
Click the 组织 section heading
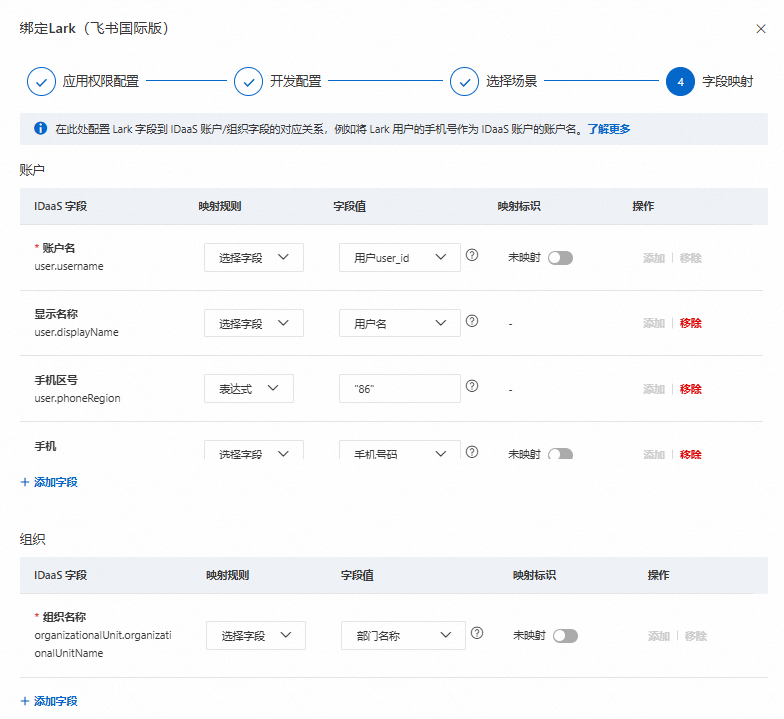point(32,539)
